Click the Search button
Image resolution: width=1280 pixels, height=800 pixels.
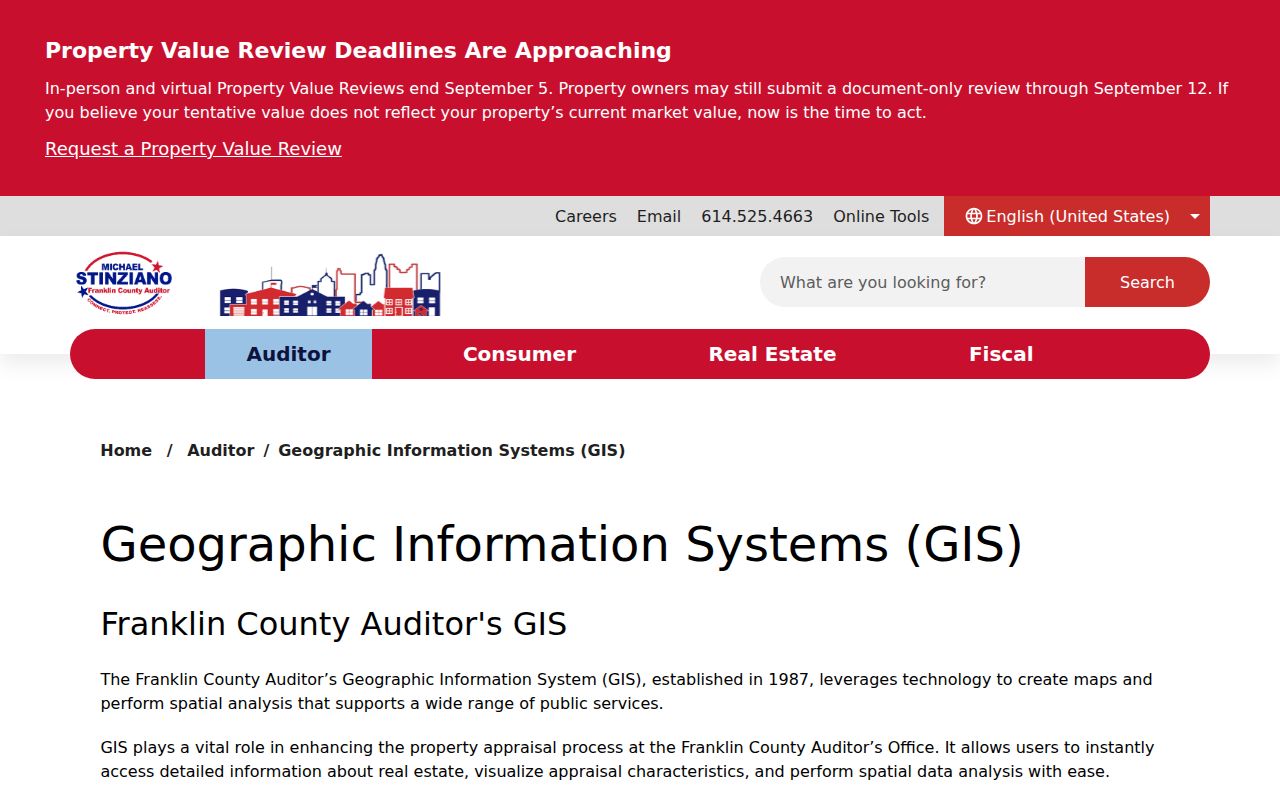coord(1147,282)
